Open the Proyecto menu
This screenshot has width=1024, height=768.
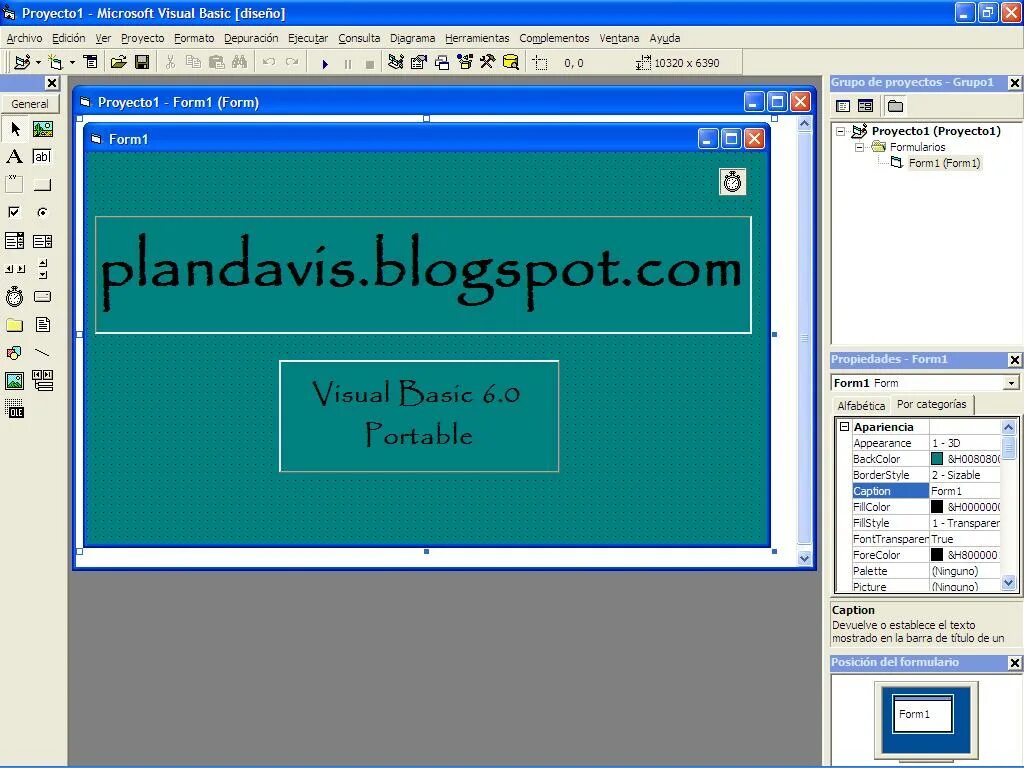(x=142, y=38)
